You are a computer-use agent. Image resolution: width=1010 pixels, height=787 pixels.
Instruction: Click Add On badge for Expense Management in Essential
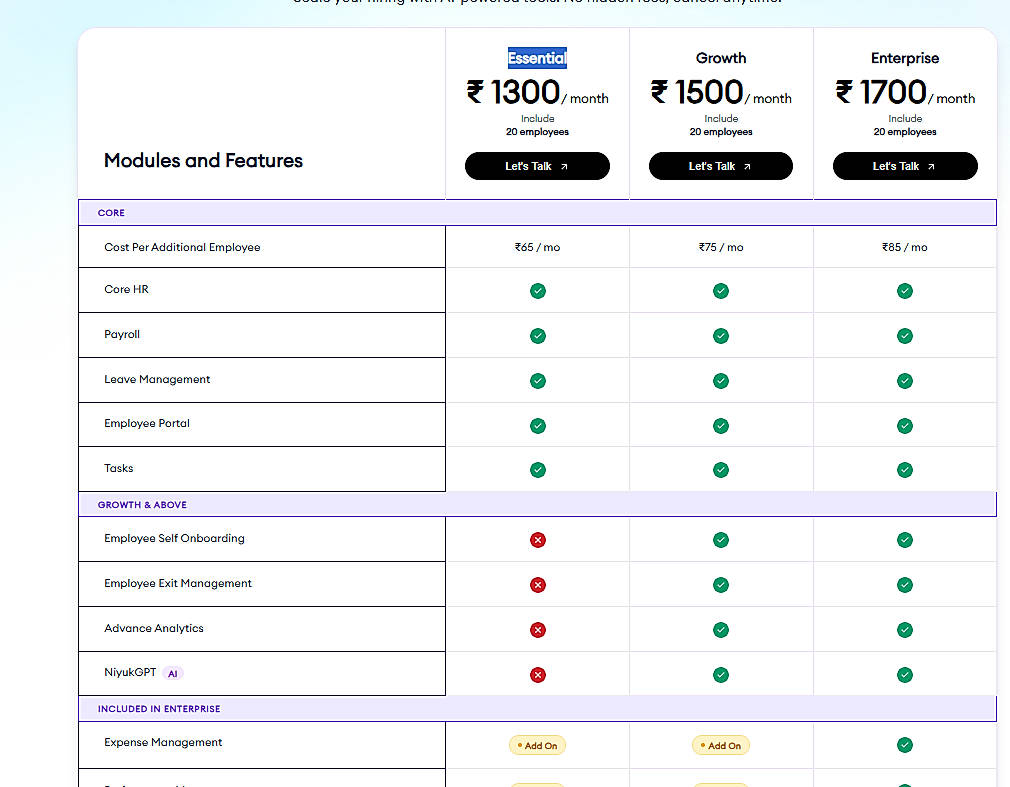coord(537,746)
